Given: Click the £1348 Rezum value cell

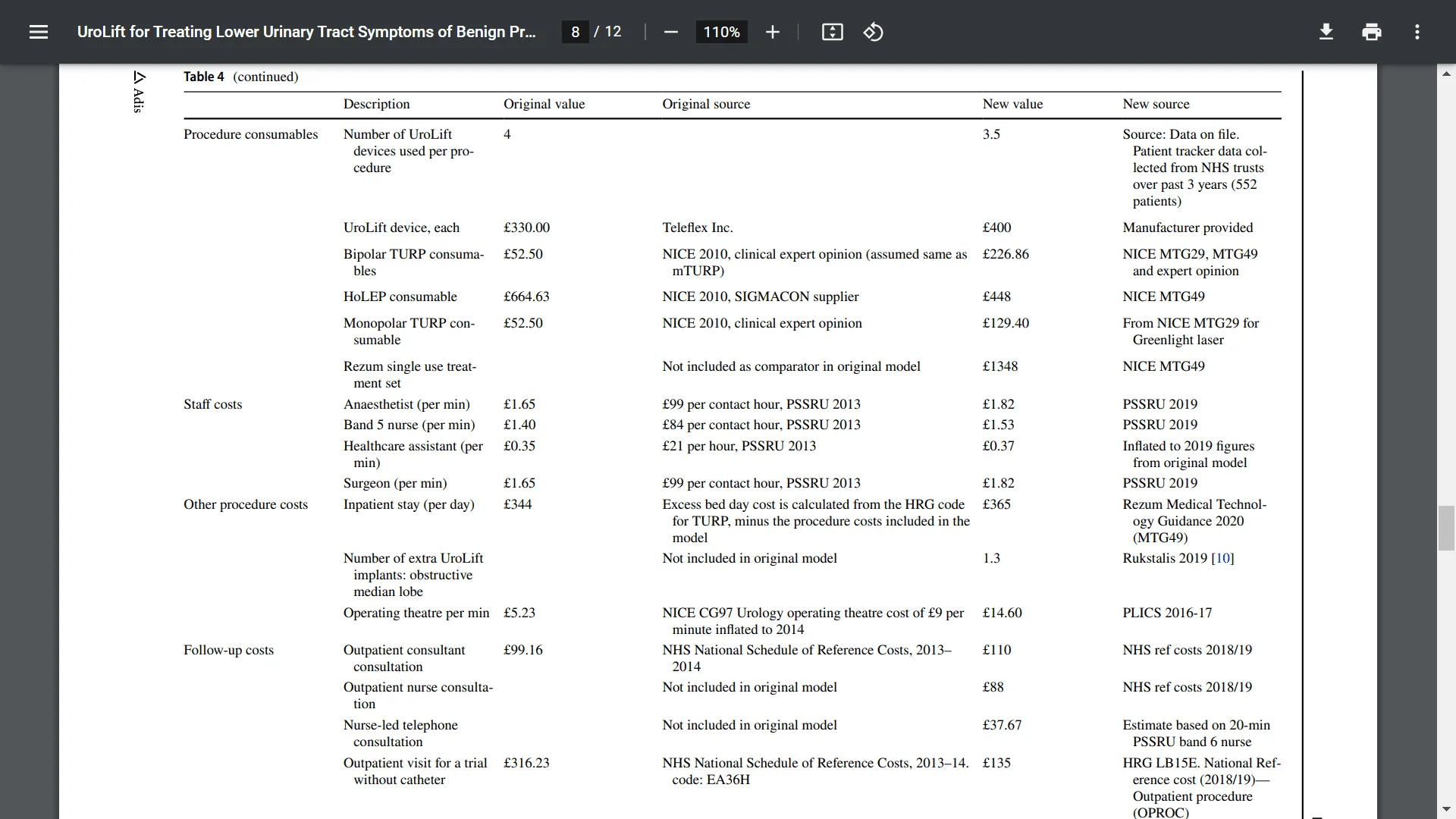Looking at the screenshot, I should (x=1000, y=366).
